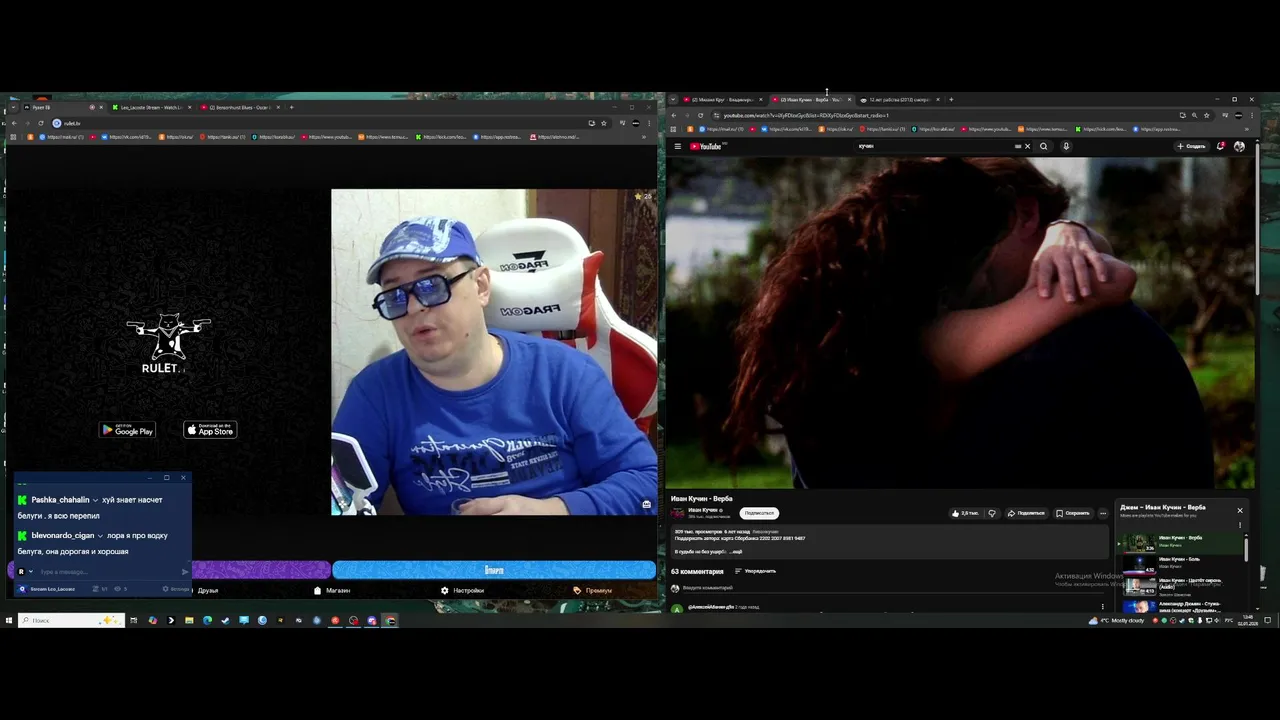This screenshot has height=720, width=1280.
Task: Open the Google Play download badge
Action: click(127, 430)
